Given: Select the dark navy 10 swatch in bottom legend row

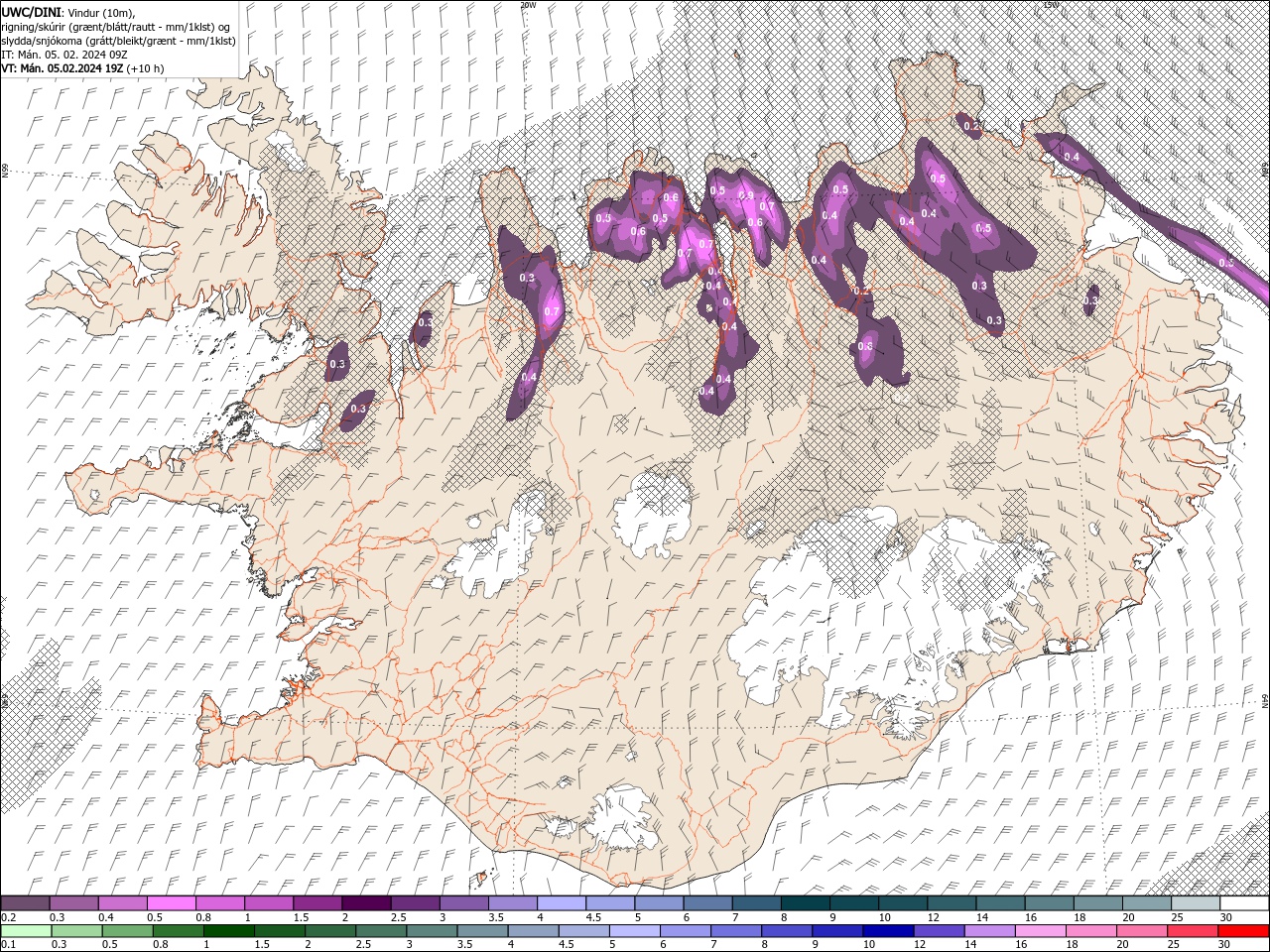Looking at the screenshot, I should click(888, 931).
